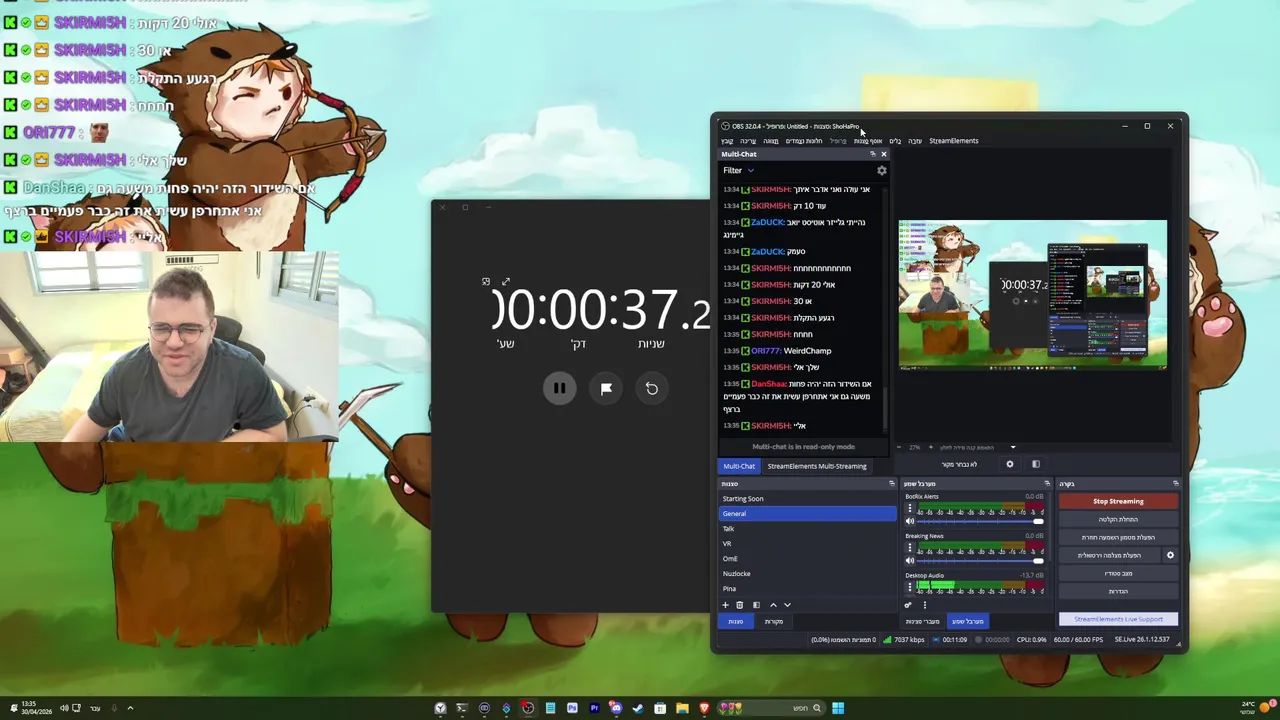Open the StreamElements menu in OBS
This screenshot has width=1280, height=720.
(954, 141)
